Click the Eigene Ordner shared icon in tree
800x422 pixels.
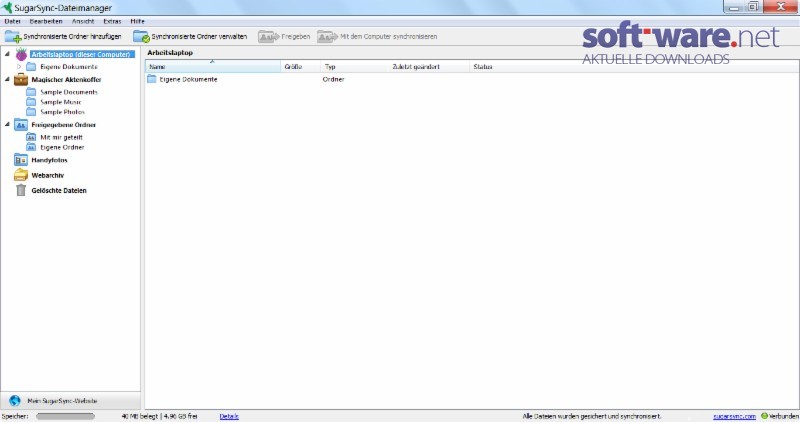pyautogui.click(x=31, y=147)
